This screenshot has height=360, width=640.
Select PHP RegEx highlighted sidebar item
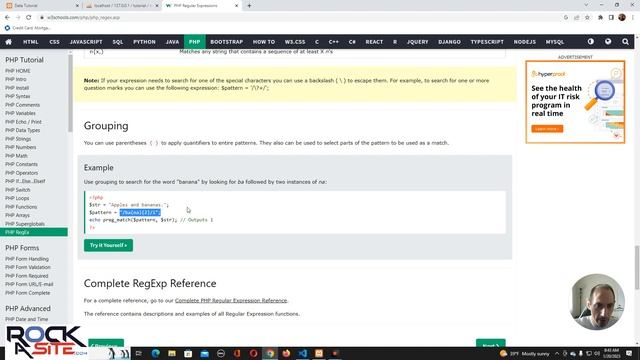[34, 232]
